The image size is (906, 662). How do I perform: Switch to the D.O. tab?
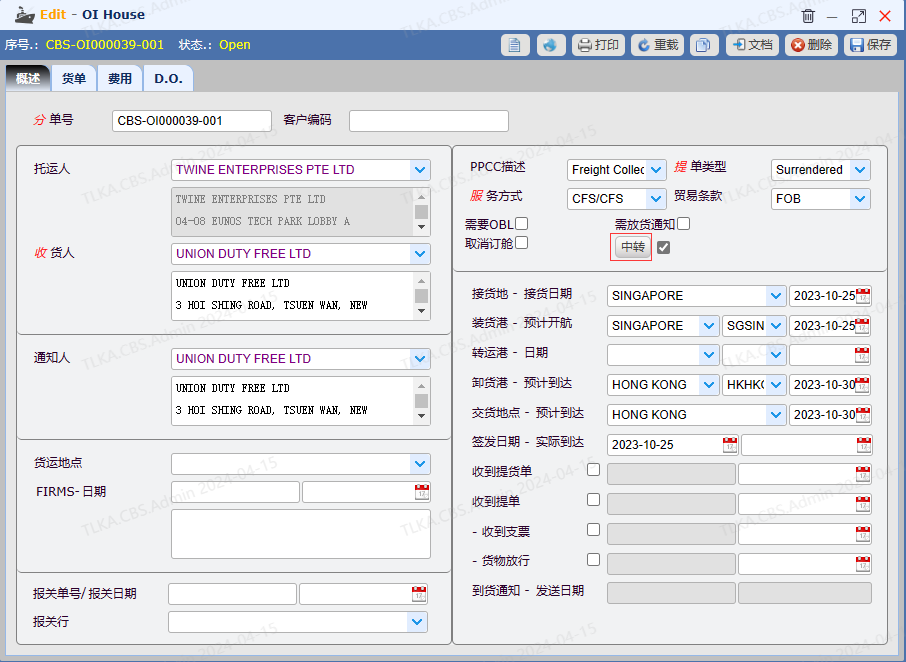pos(168,79)
